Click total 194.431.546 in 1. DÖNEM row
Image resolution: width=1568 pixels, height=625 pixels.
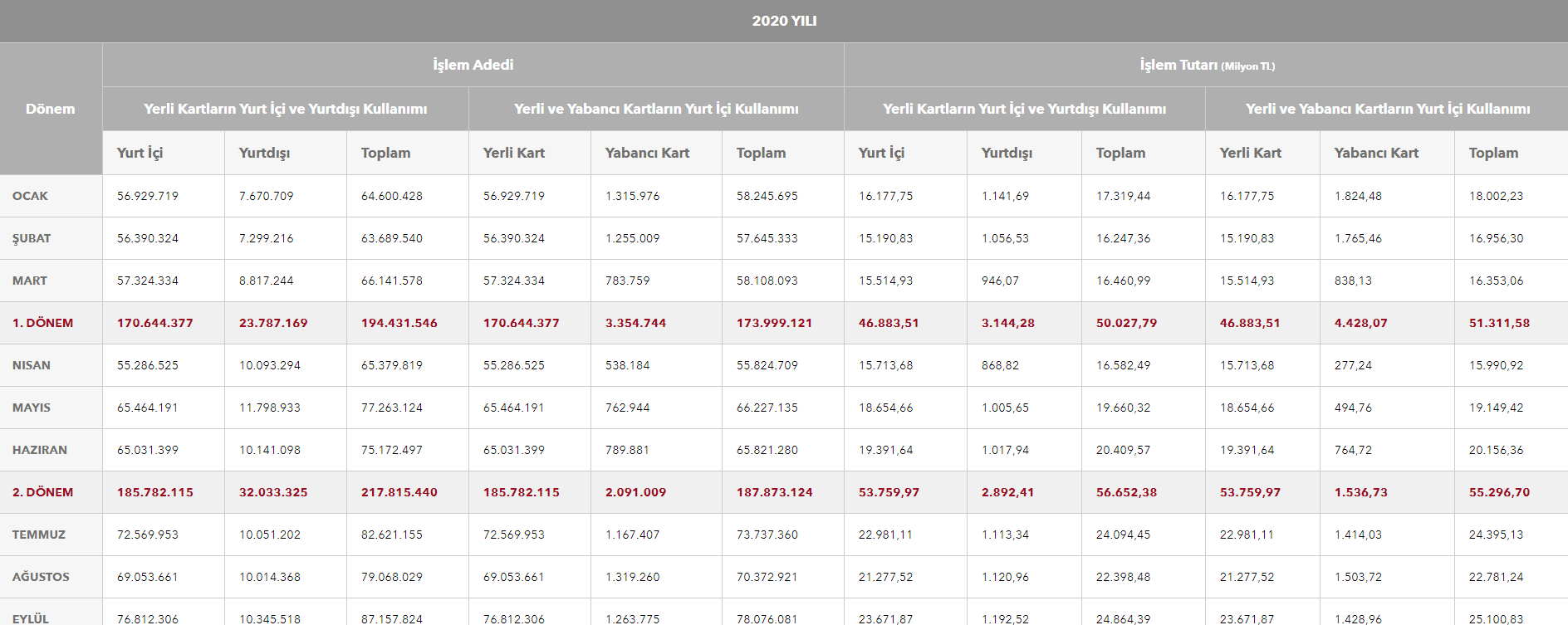pos(399,323)
